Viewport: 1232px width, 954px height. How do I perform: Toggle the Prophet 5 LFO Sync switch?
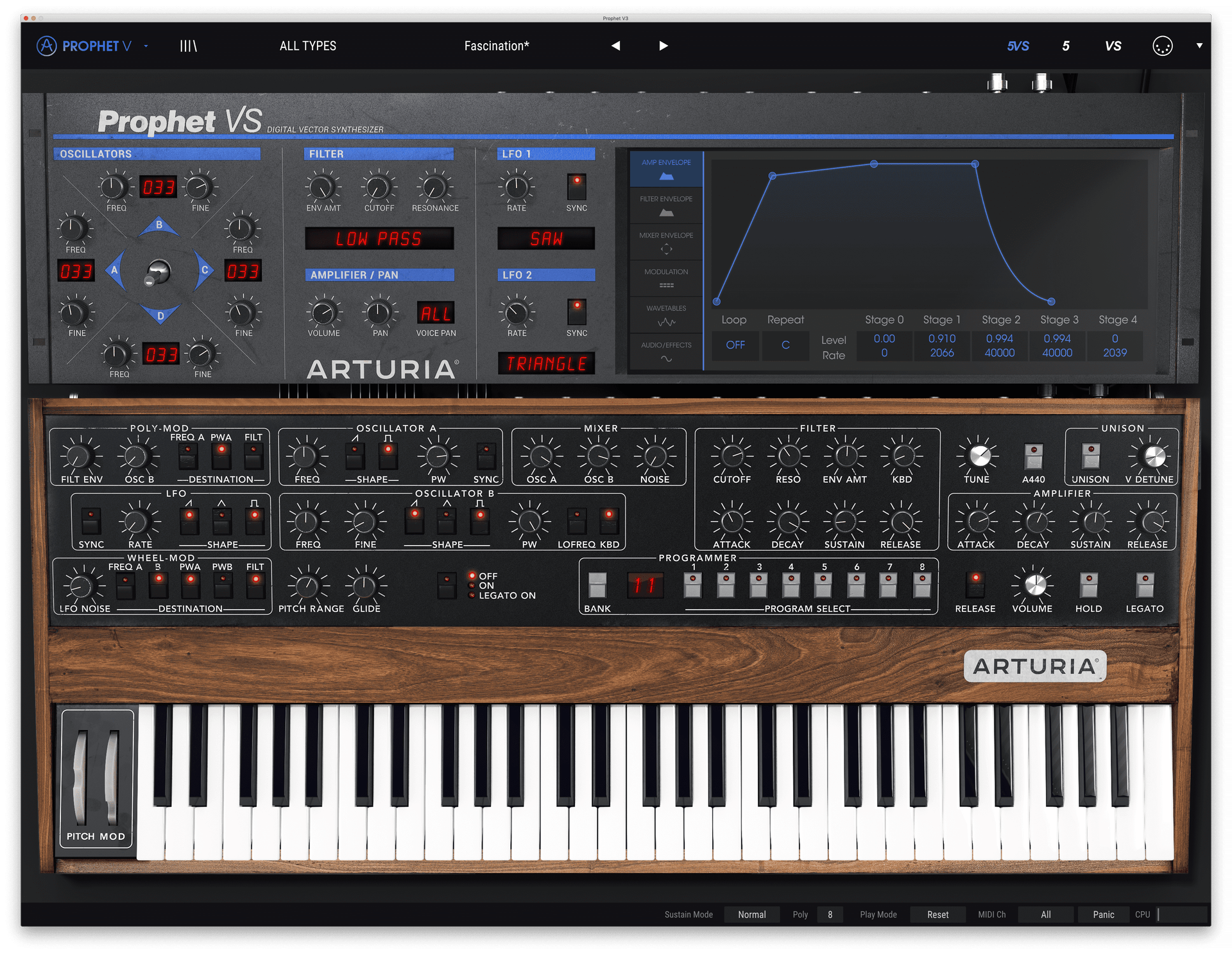point(90,521)
